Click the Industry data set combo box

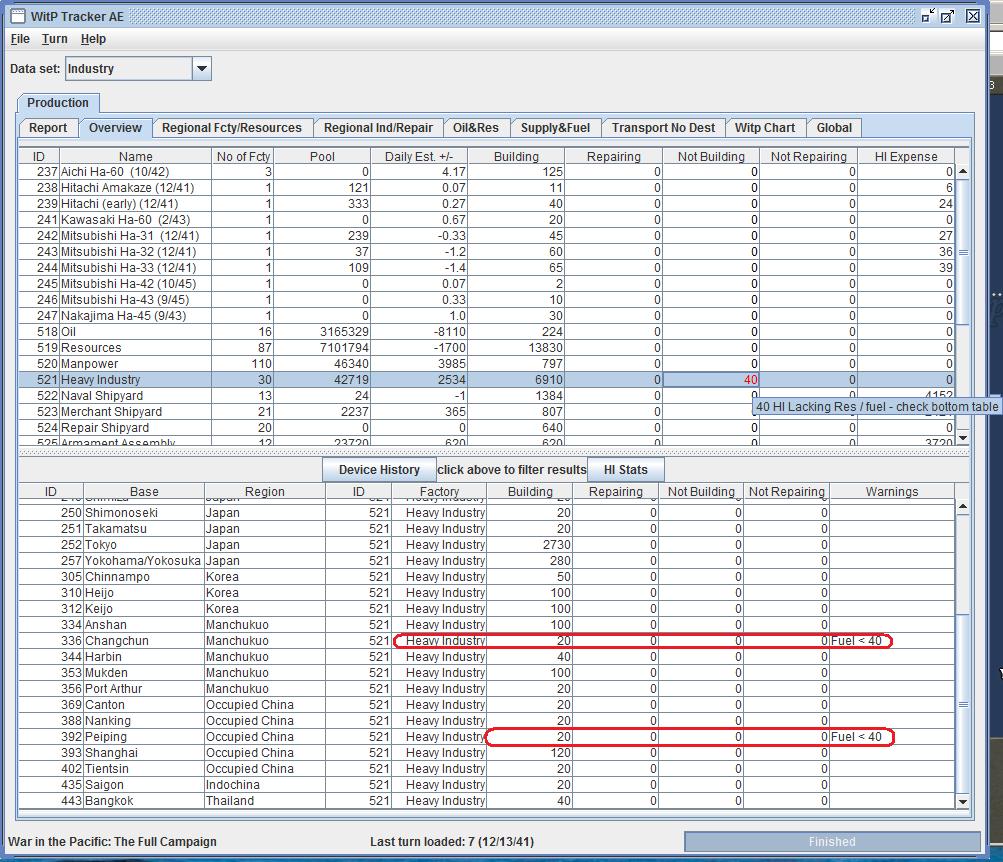click(129, 69)
